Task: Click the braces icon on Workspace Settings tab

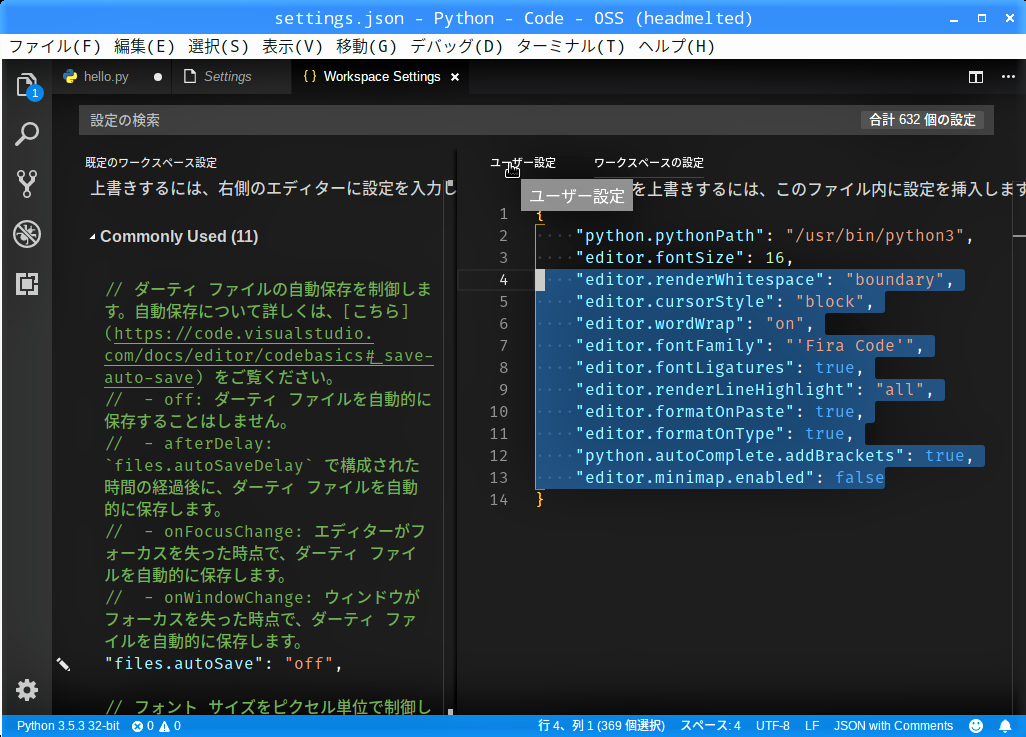Action: click(310, 77)
